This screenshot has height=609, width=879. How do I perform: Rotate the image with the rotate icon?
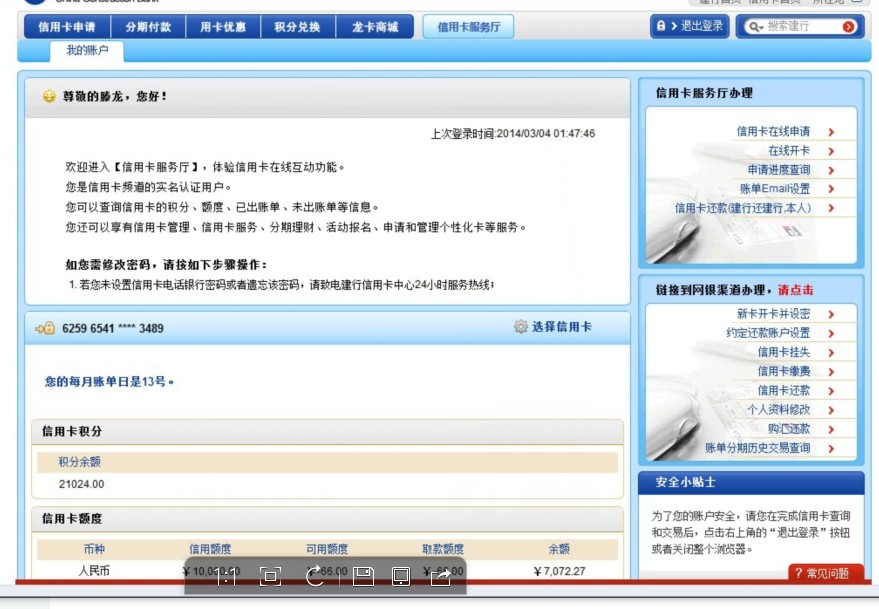point(316,575)
